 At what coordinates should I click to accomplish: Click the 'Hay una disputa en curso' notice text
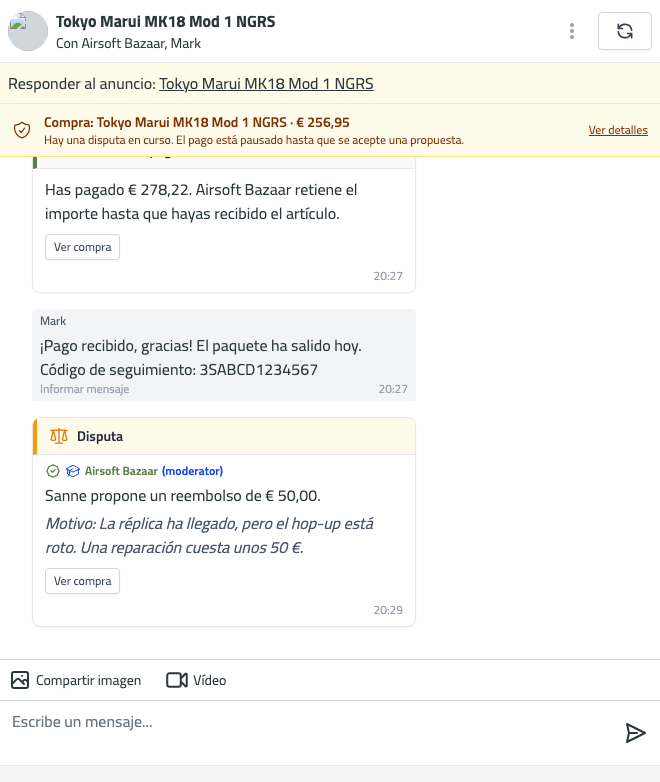(x=254, y=140)
